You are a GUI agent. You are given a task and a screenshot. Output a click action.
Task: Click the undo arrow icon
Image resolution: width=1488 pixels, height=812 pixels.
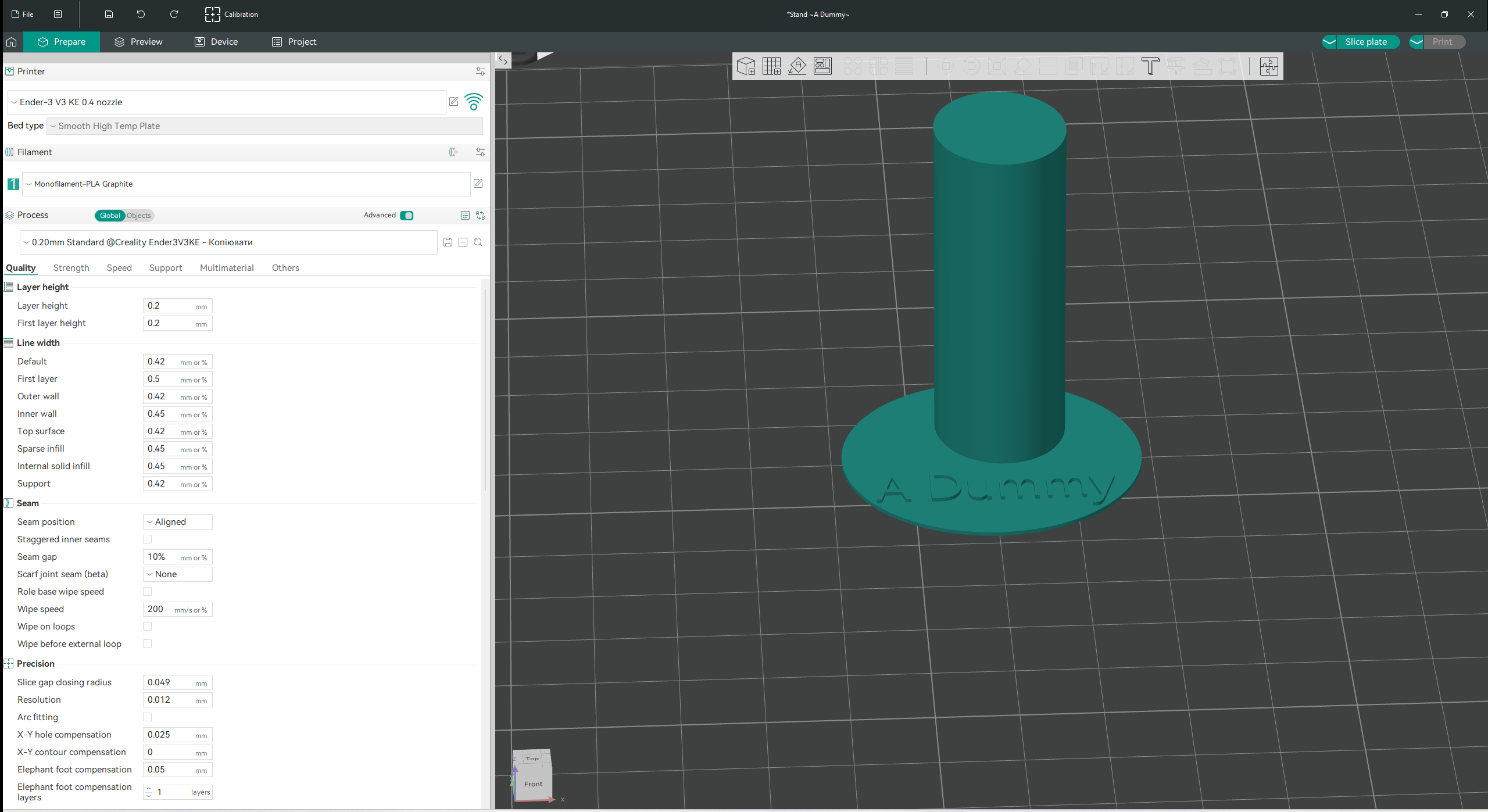point(141,15)
